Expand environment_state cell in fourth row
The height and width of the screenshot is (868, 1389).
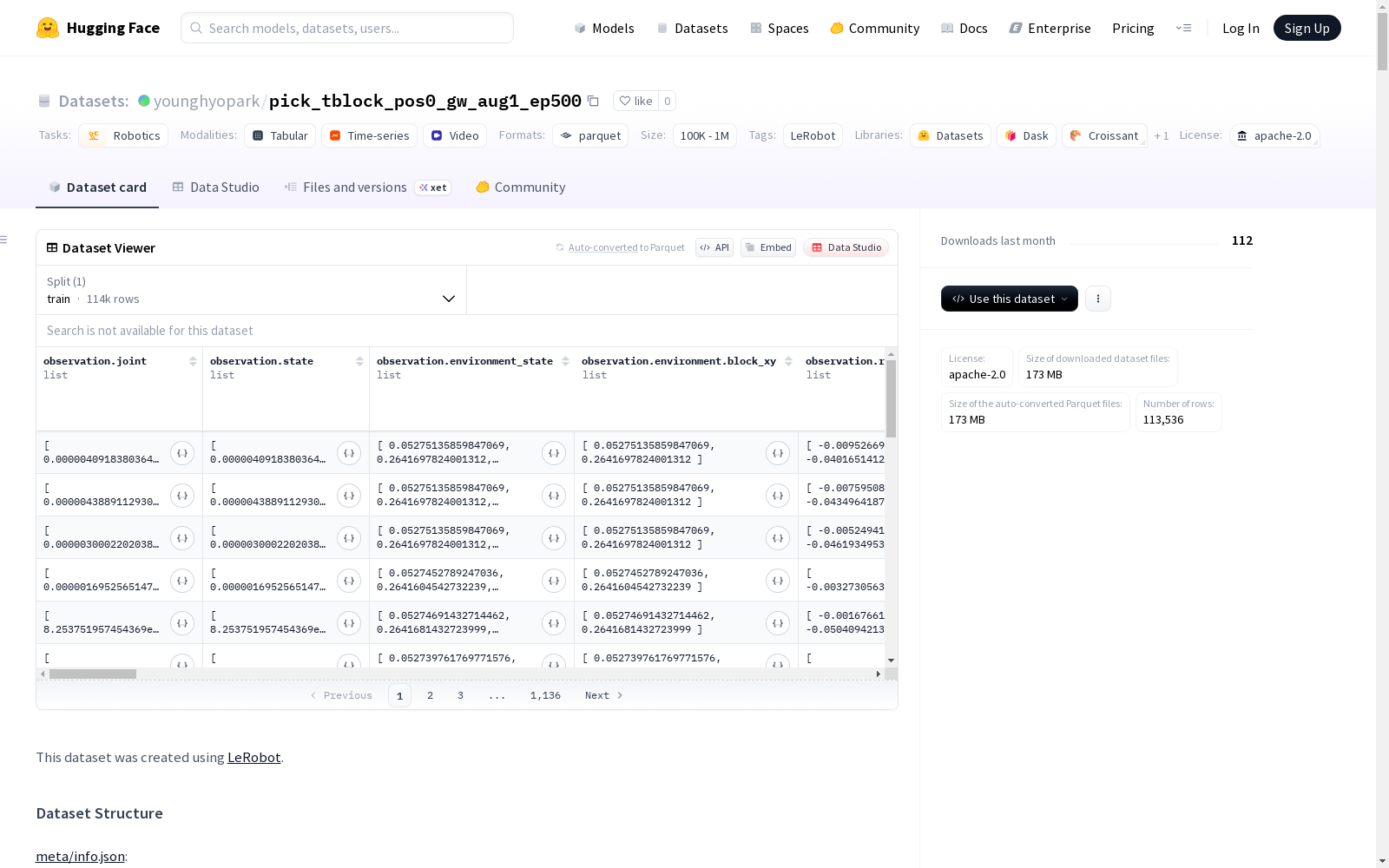tap(554, 581)
